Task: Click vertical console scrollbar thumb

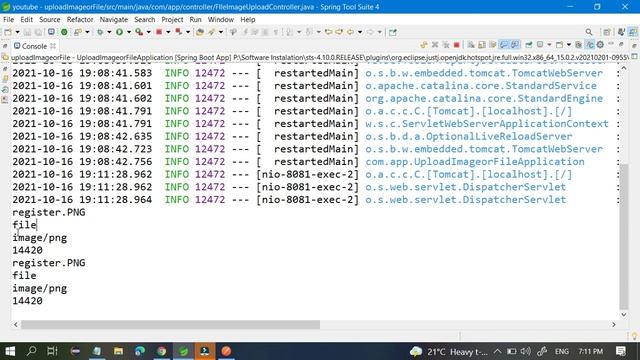Action: 624,236
